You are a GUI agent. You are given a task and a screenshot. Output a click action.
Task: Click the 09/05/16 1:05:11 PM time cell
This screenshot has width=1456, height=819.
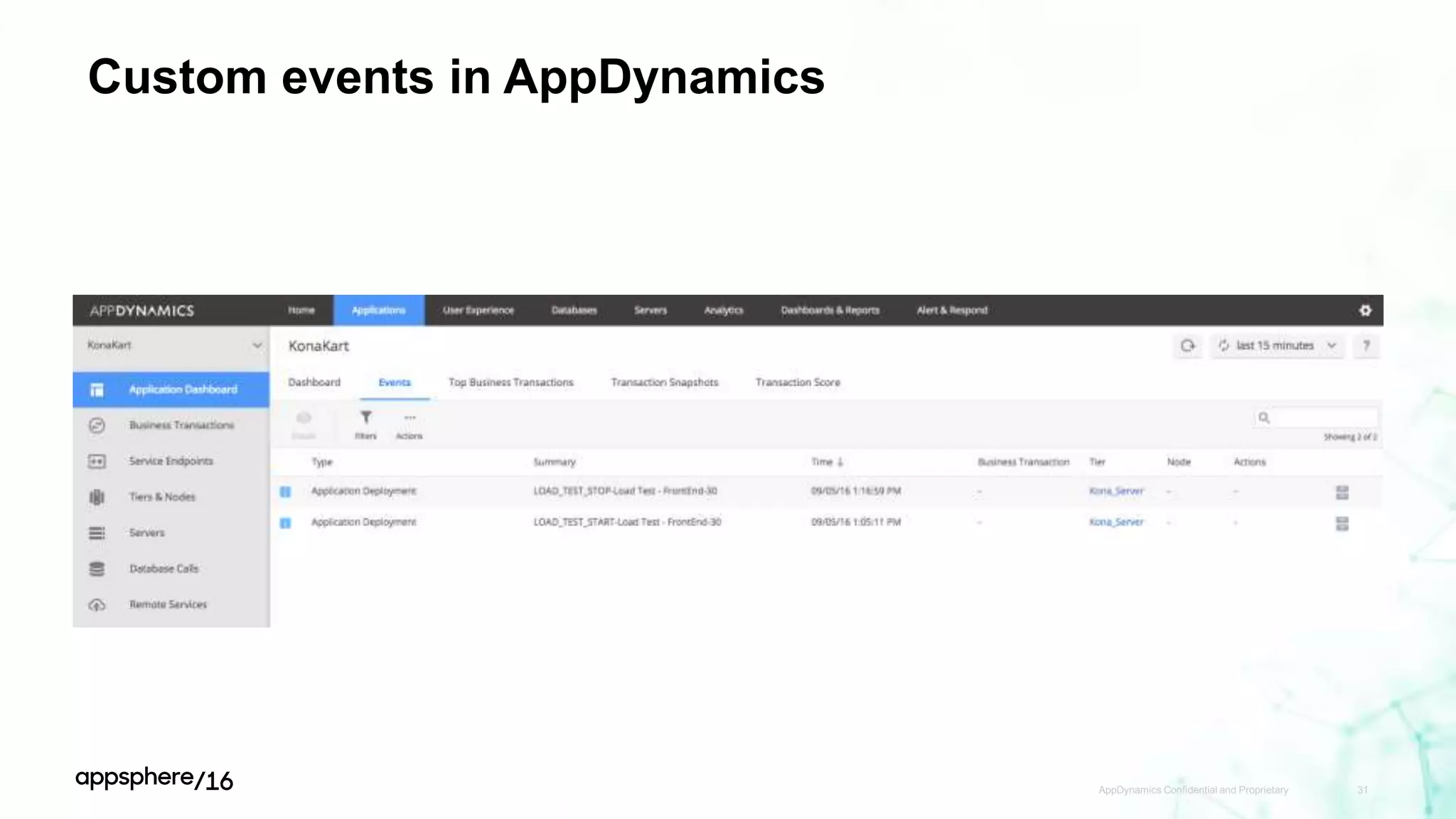856,523
